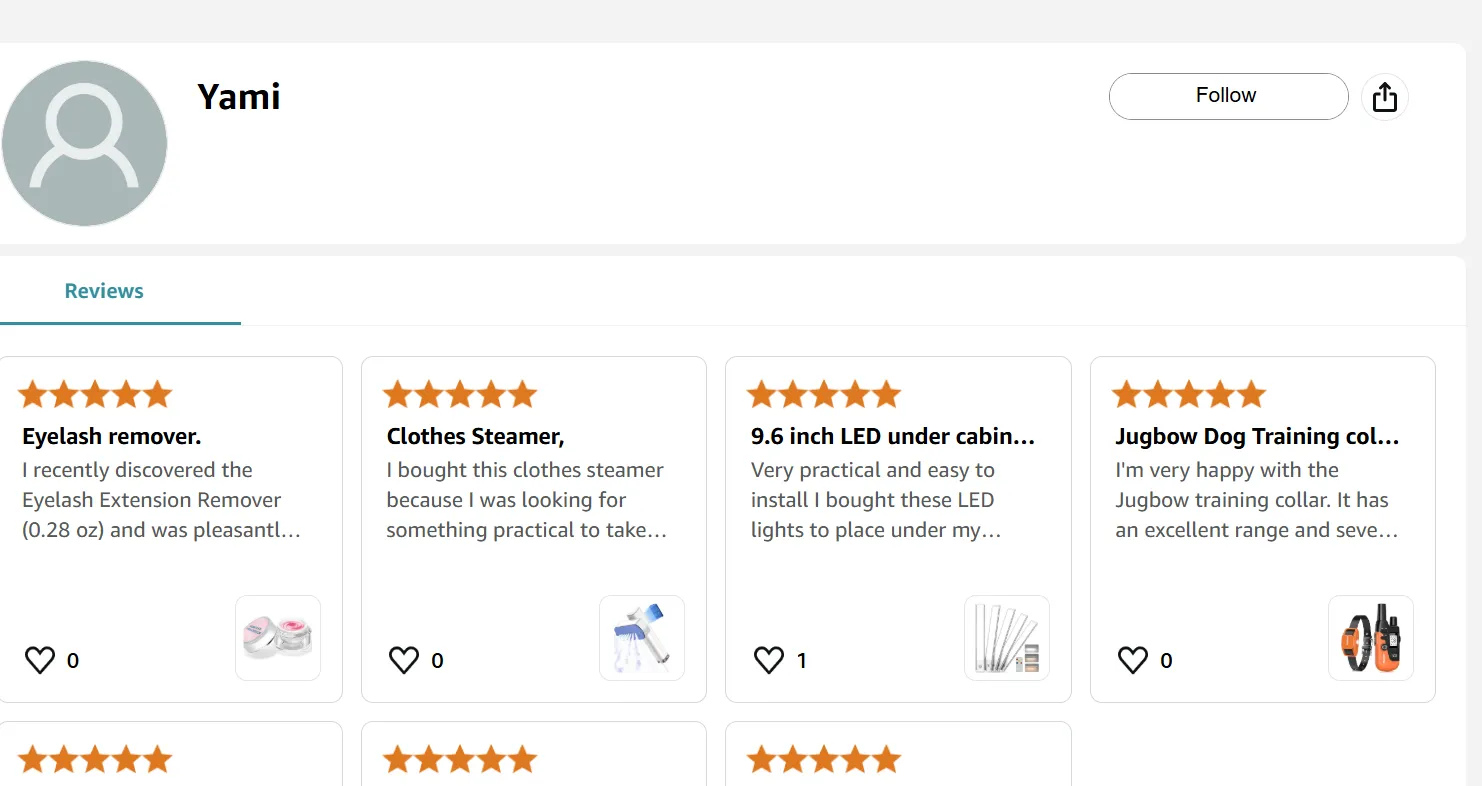Click Yami's profile avatar picture

(x=84, y=143)
